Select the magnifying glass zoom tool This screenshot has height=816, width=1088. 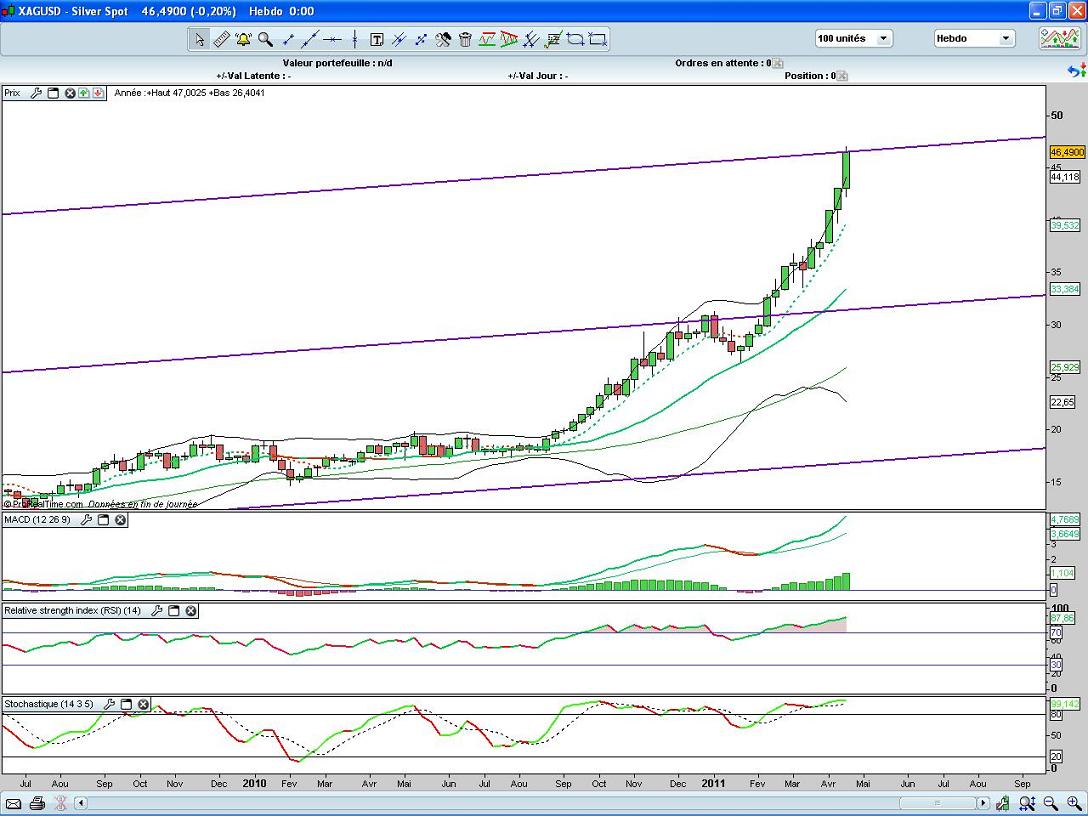[x=265, y=39]
